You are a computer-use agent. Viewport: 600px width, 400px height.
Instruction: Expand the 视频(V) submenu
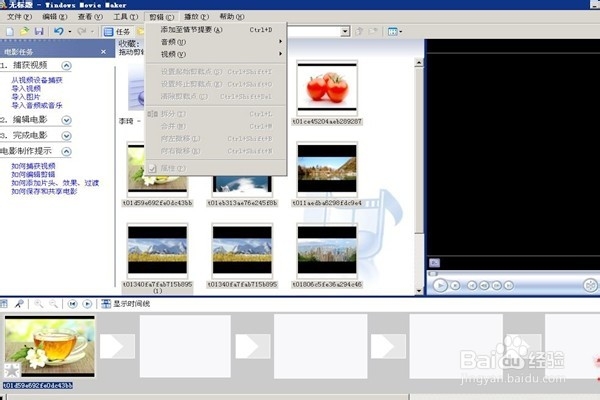coord(216,54)
